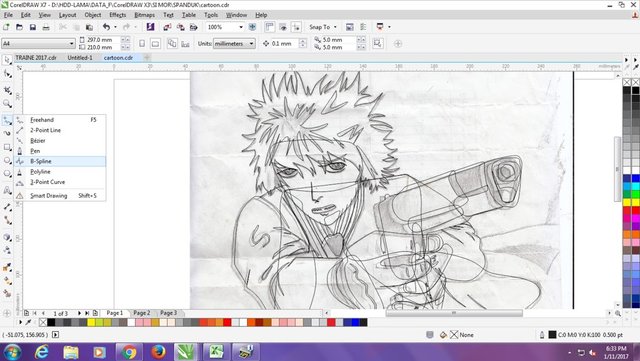Viewport: 640px width, 361px height.
Task: Click the Open file folder icon
Action: click(19, 27)
